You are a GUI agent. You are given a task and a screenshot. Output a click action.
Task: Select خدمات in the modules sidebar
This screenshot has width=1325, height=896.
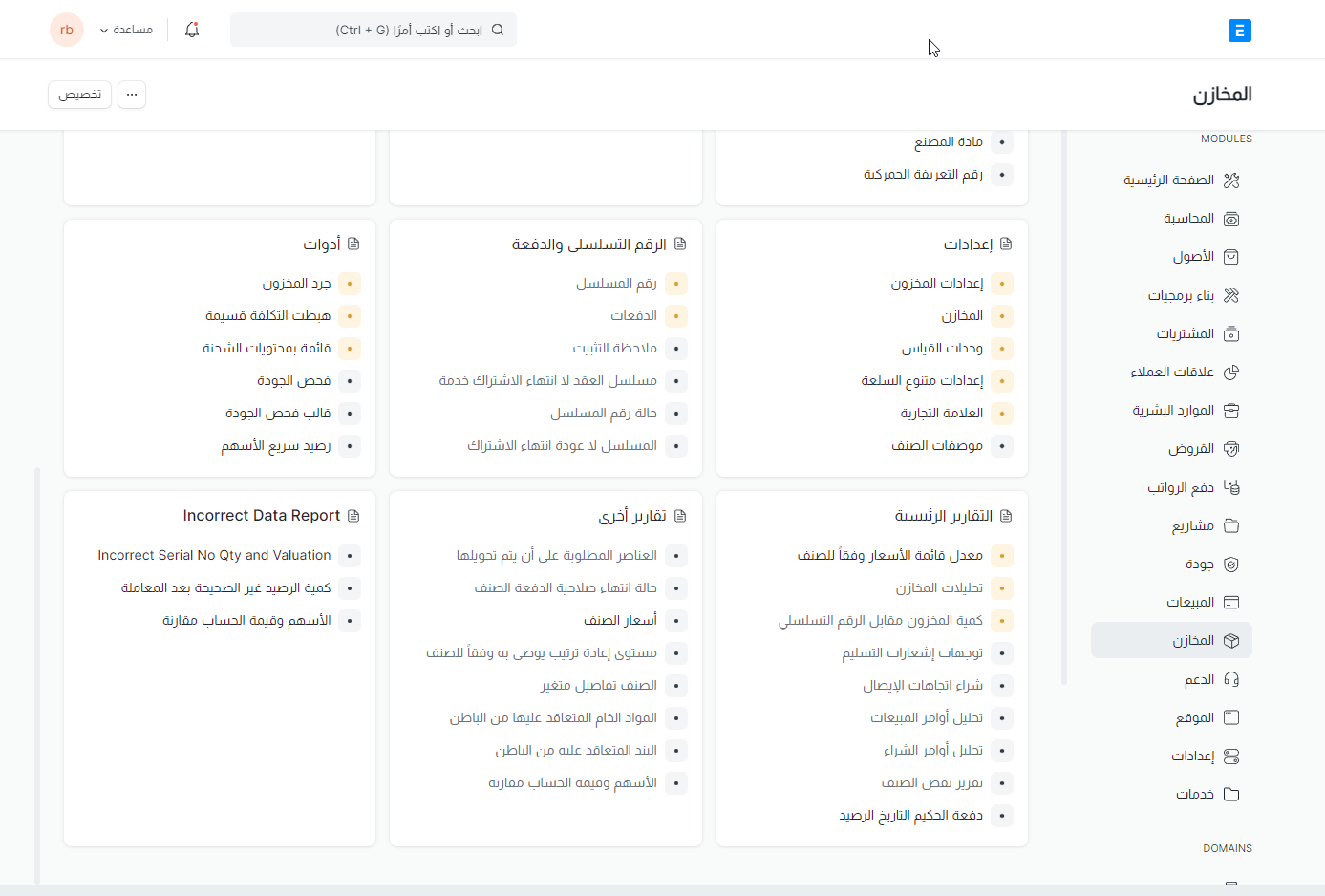point(1171,794)
